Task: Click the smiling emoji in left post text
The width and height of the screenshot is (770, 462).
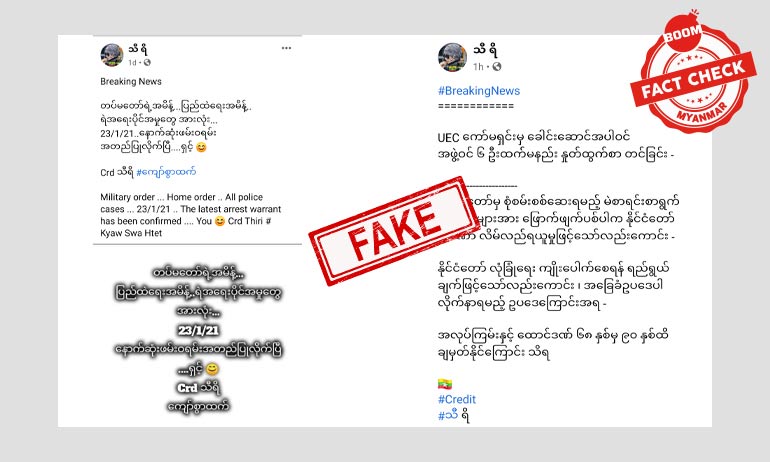Action: (x=201, y=147)
